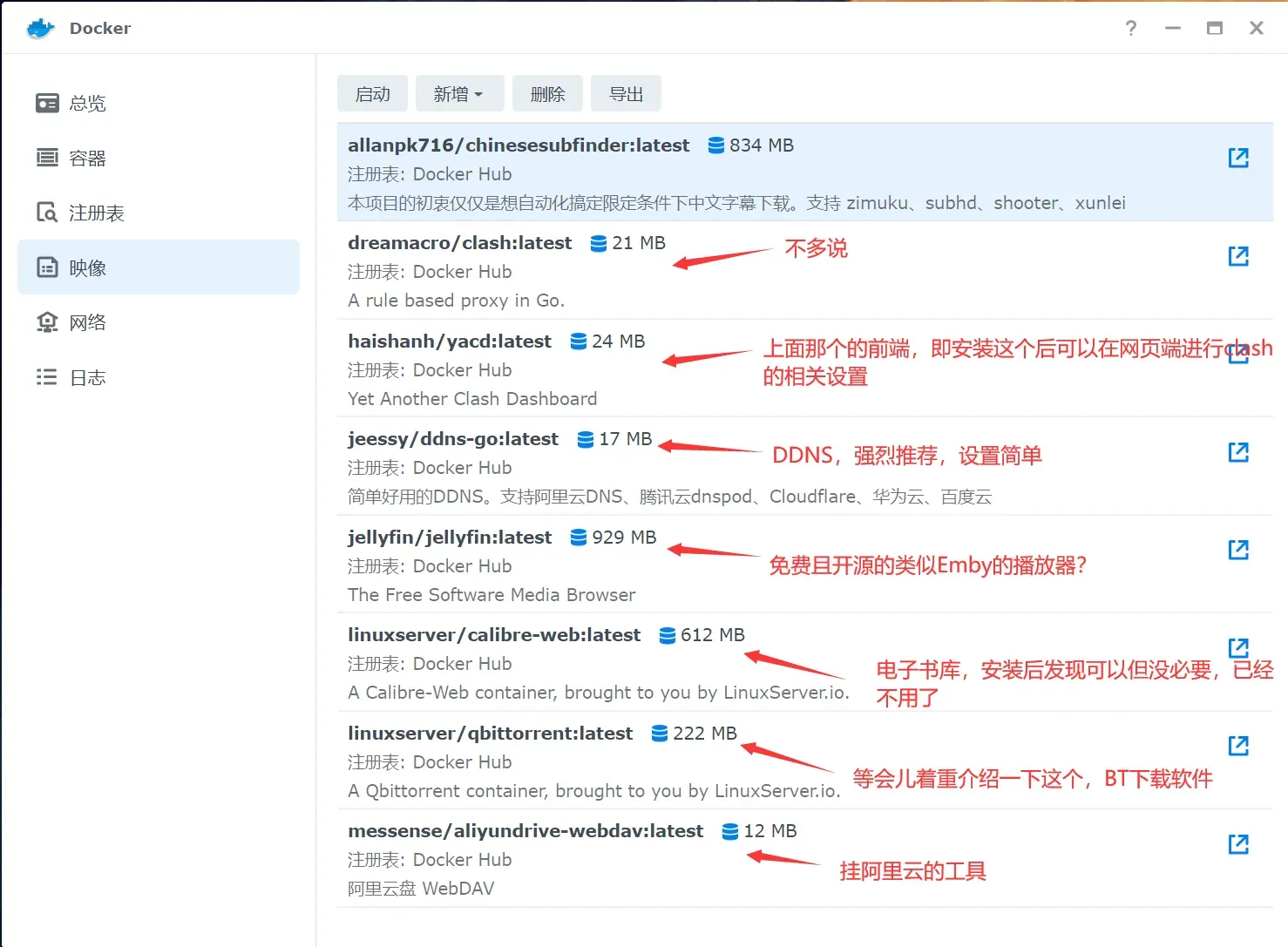Click the size icon beside 17 MB

[586, 439]
